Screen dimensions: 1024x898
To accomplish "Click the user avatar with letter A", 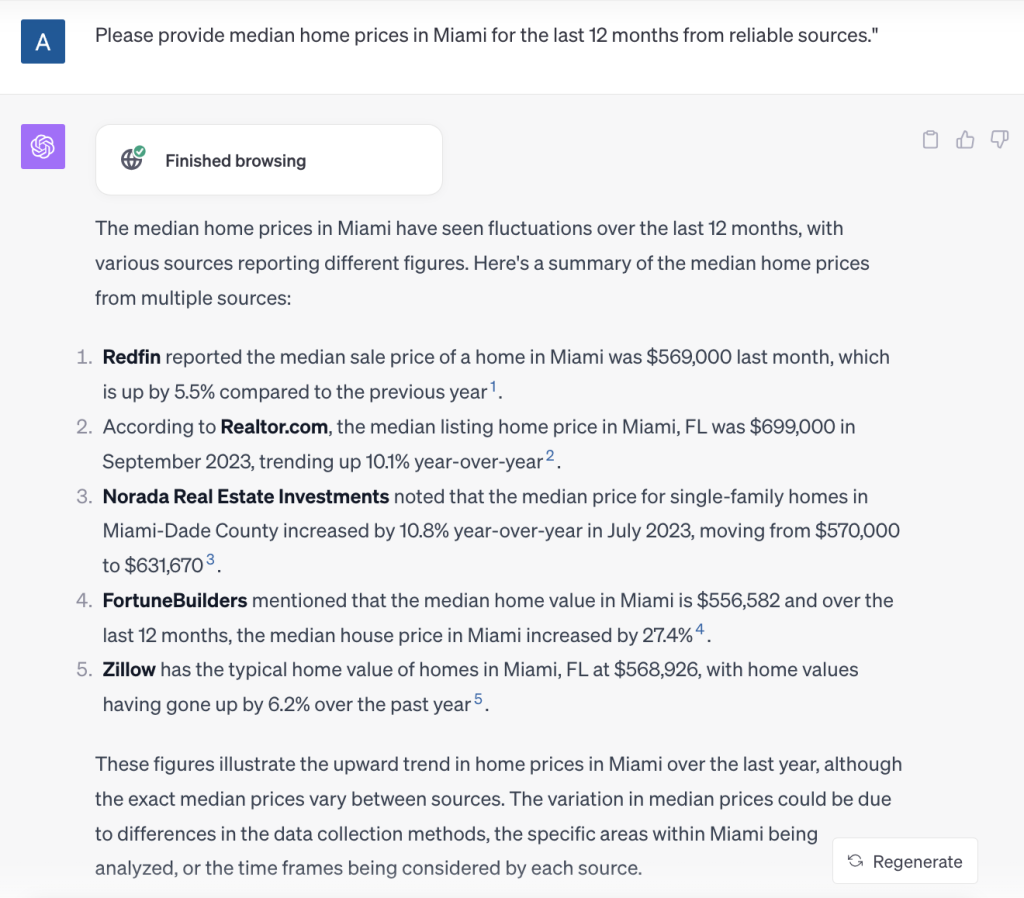I will click(43, 41).
